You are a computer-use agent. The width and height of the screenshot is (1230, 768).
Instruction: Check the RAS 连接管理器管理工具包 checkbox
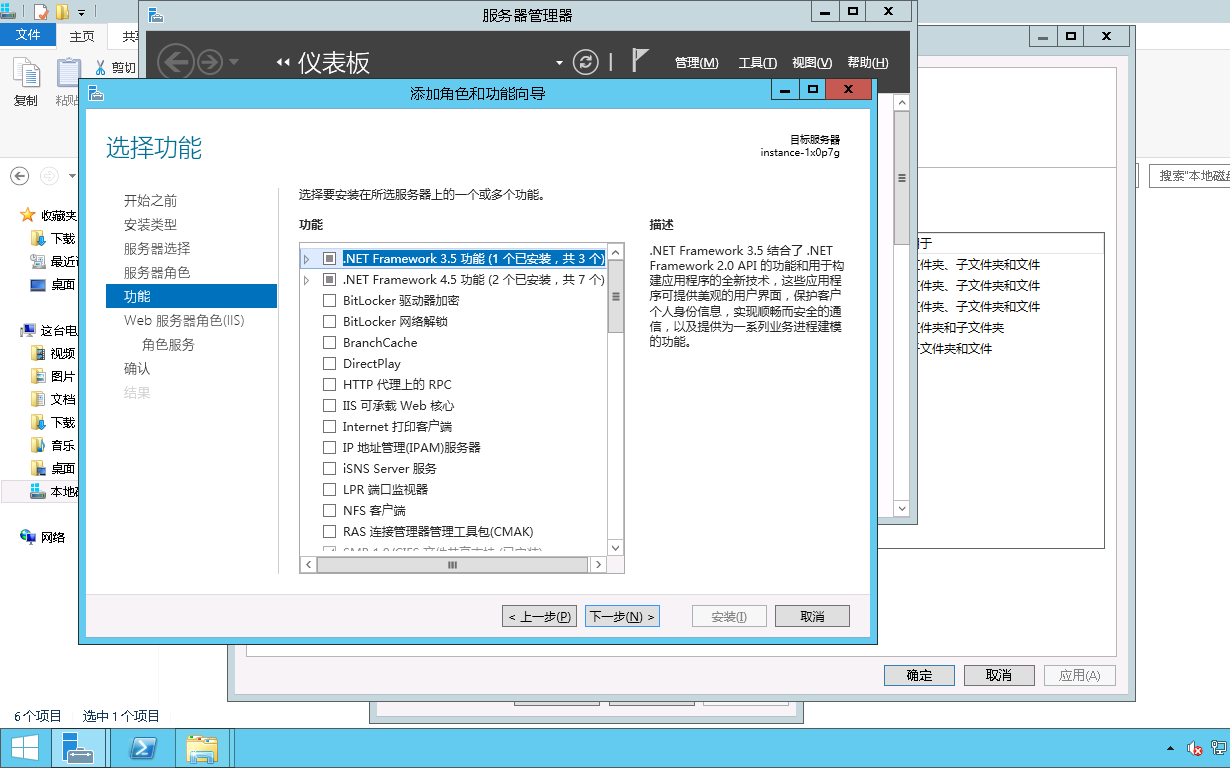(329, 531)
